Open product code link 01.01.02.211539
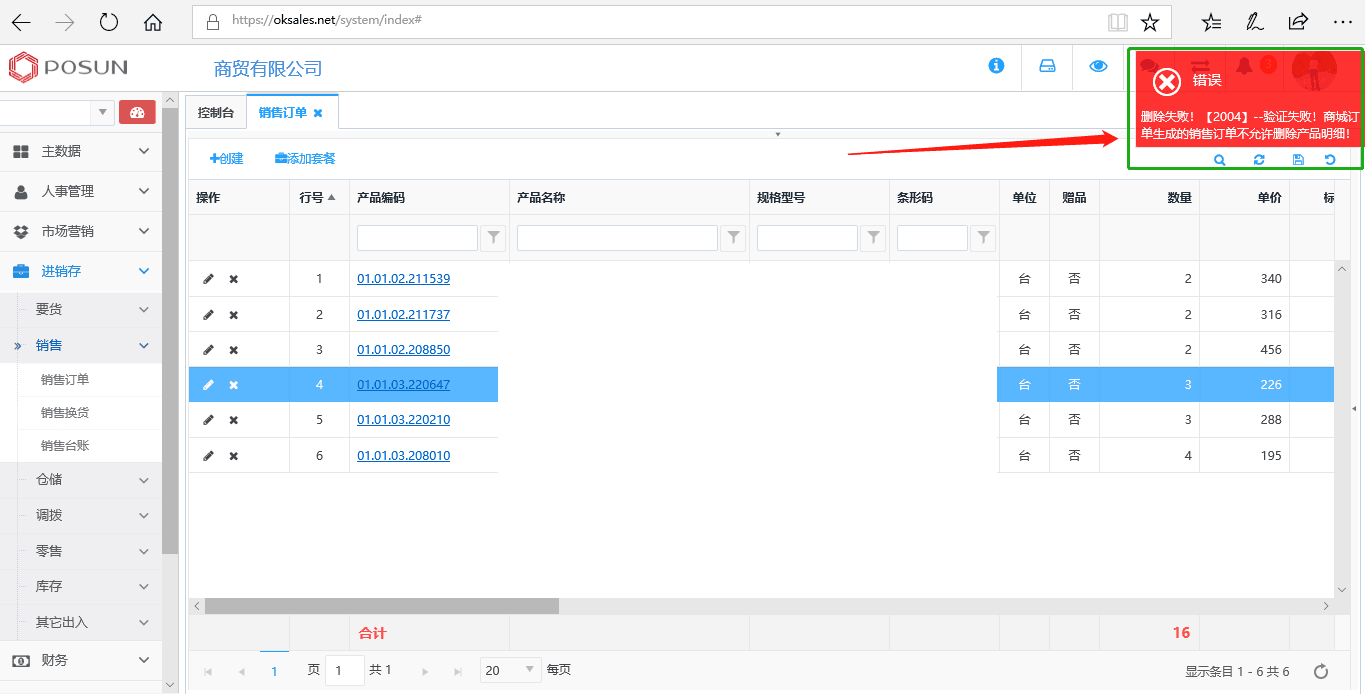The height and width of the screenshot is (694, 1365). click(x=403, y=279)
